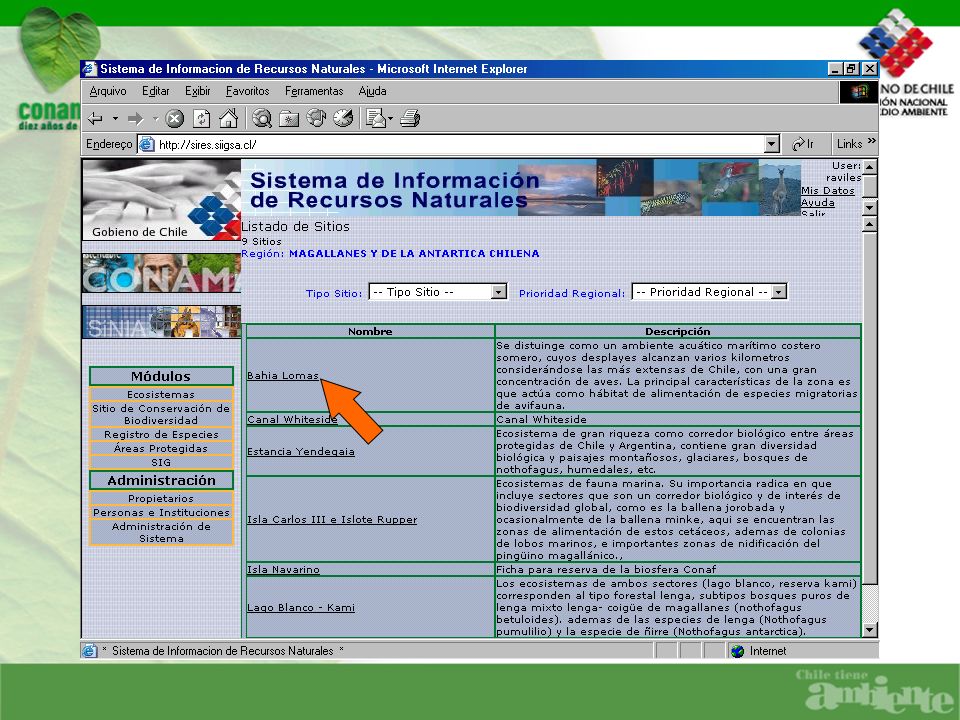The height and width of the screenshot is (720, 960).
Task: Open the address bar URL dropdown
Action: pos(772,144)
